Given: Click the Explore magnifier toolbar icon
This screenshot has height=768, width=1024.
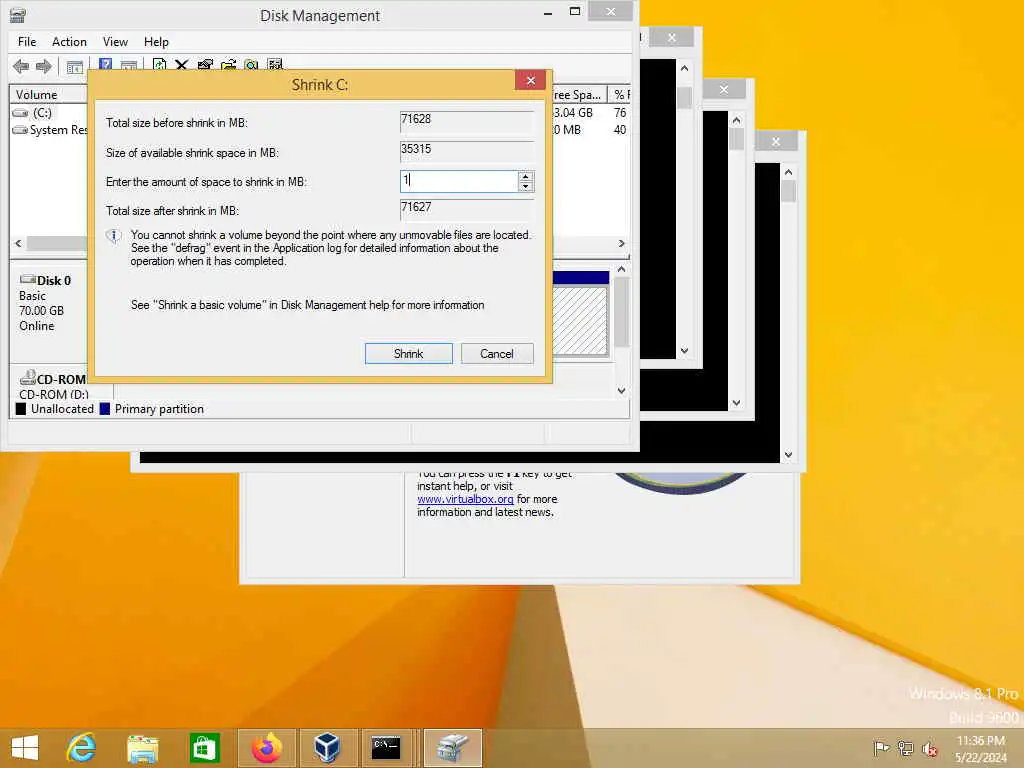Looking at the screenshot, I should click(x=251, y=65).
